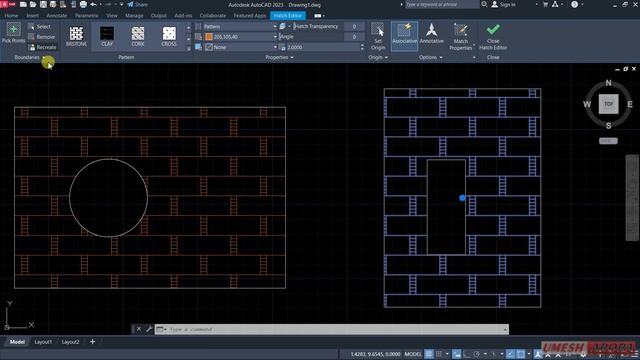Choose the CLAY hatch pattern
This screenshot has height=360, width=640.
tap(107, 36)
